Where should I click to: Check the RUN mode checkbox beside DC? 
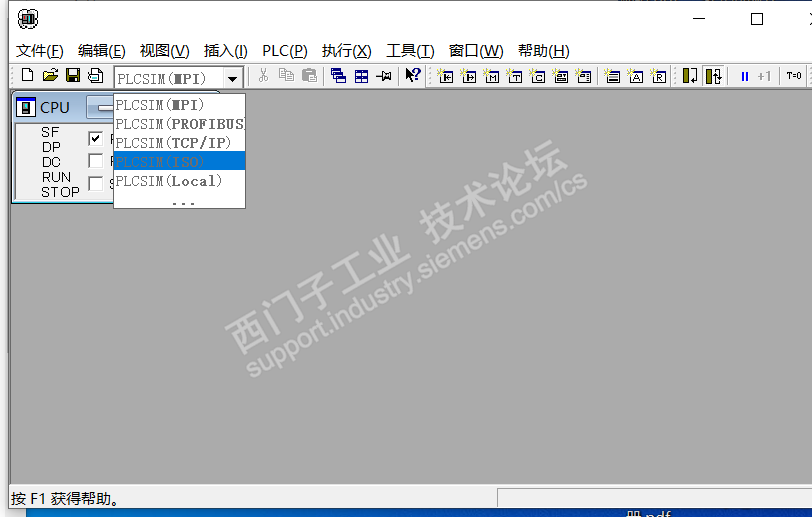(95, 161)
